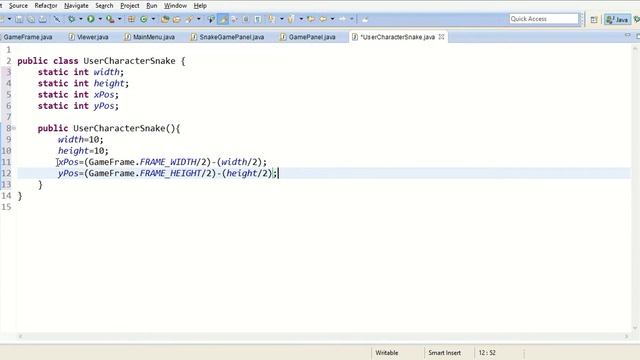Open the Project menu
Viewport: 640px width, 360px height.
130,6
